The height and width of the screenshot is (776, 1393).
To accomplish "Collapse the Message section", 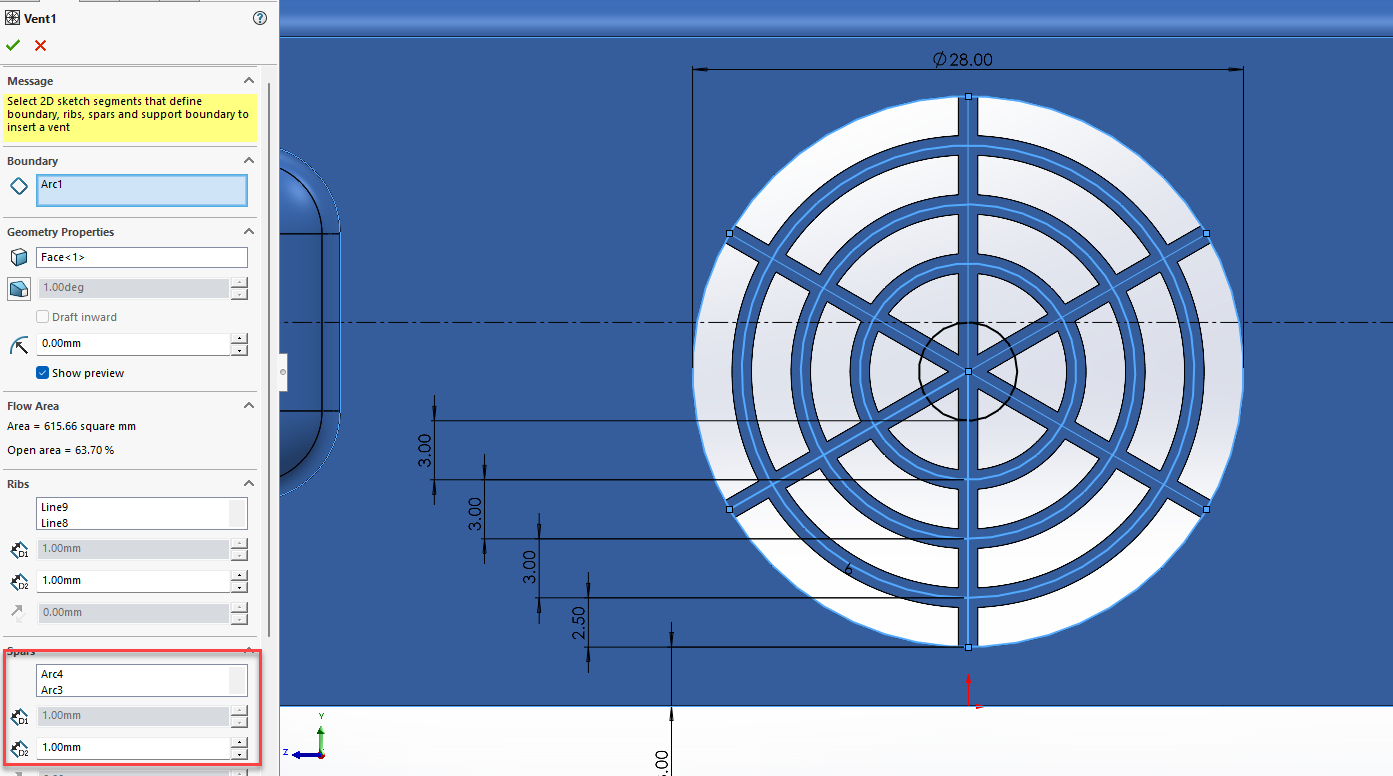I will 249,80.
